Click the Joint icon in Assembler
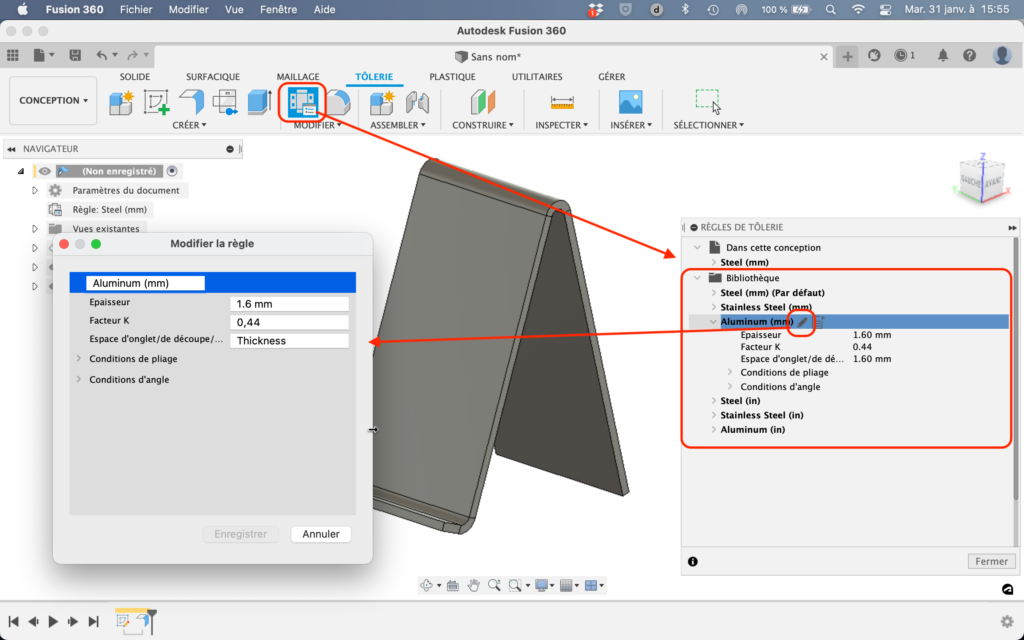 coord(417,103)
